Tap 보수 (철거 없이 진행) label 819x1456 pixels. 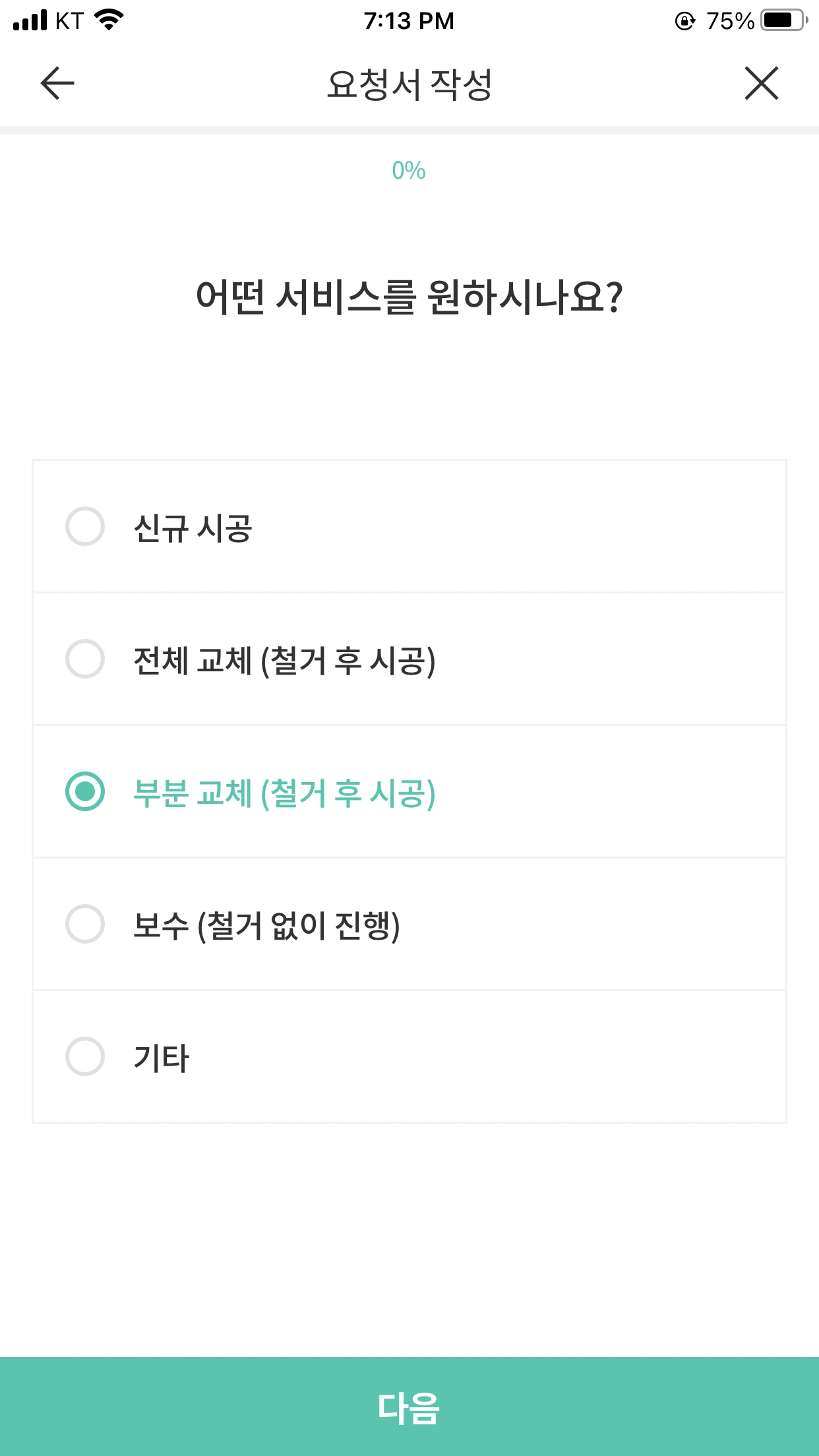[x=266, y=925]
